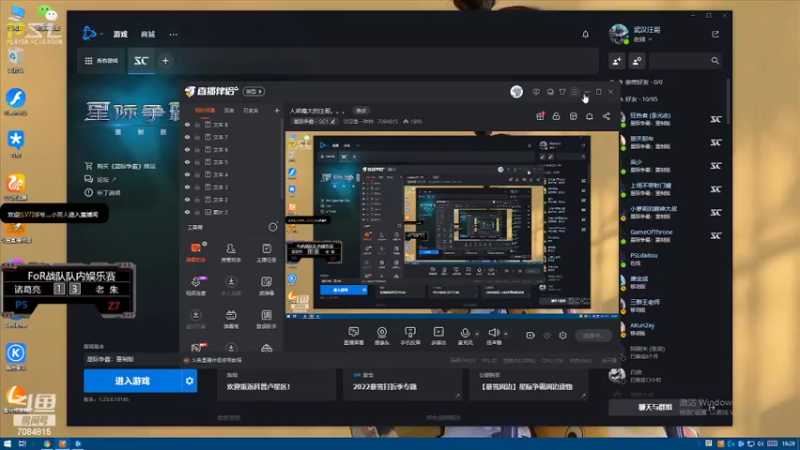Open the 商城 shop menu in Battle.net

[x=148, y=34]
